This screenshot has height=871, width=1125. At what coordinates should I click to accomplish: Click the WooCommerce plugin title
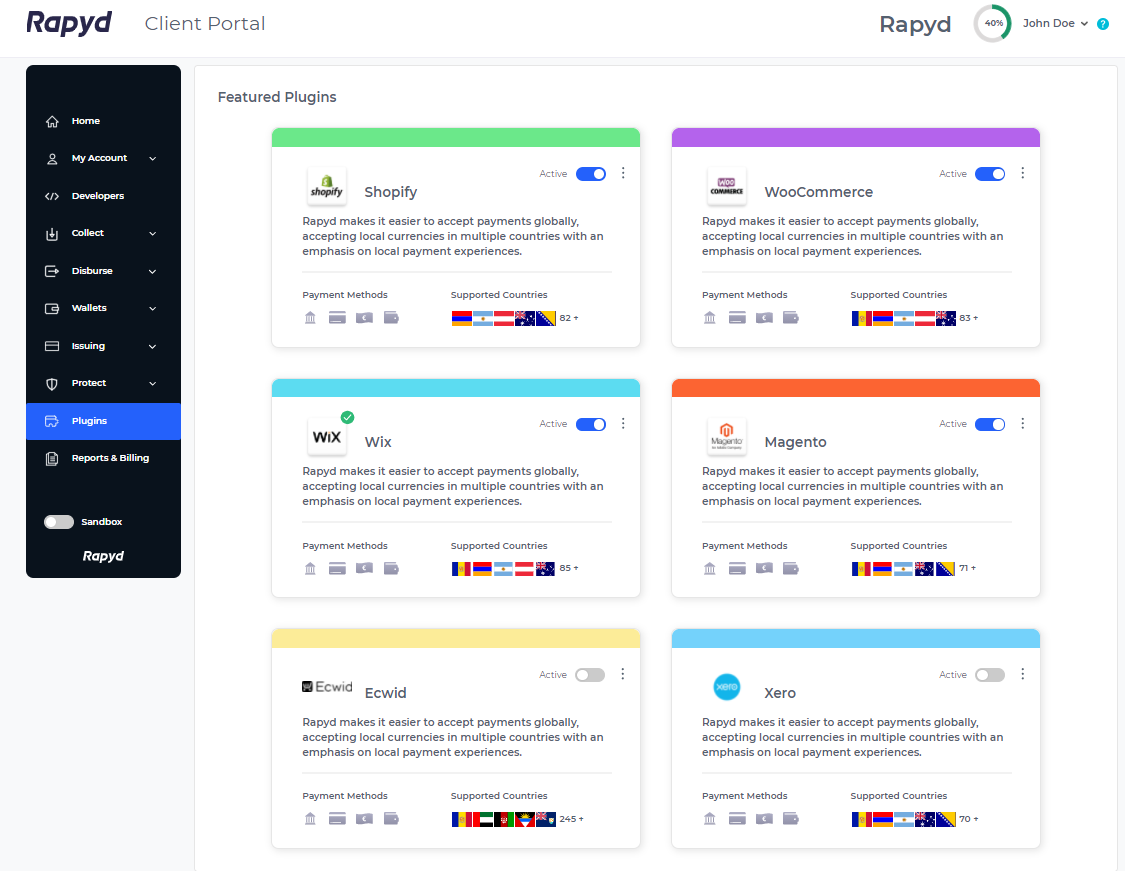(x=819, y=192)
